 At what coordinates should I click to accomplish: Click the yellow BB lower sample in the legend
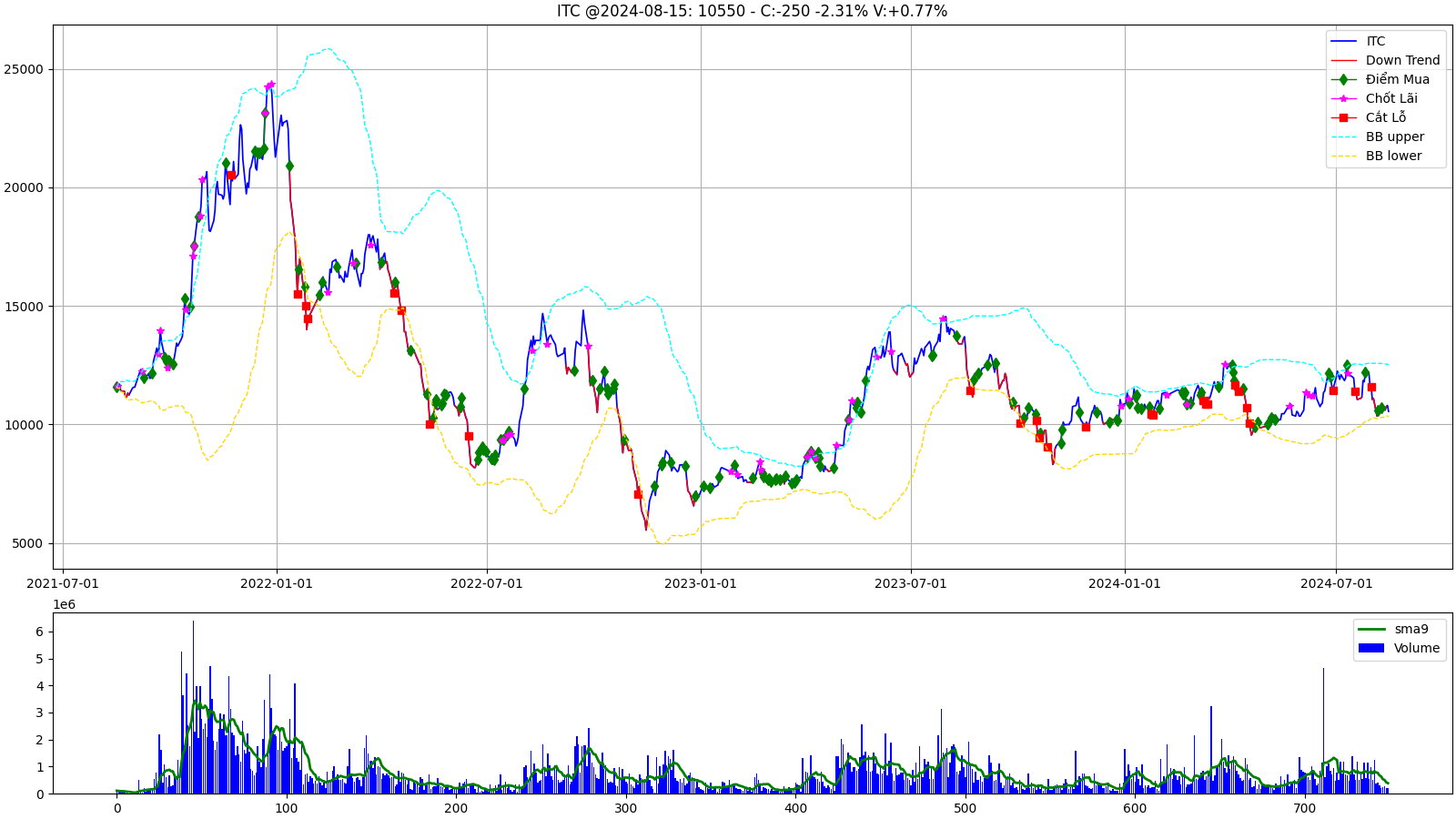1343,156
